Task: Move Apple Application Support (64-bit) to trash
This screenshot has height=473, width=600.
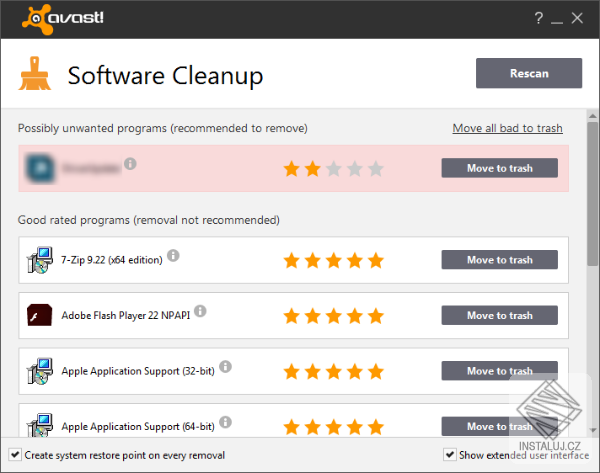Action: click(499, 426)
